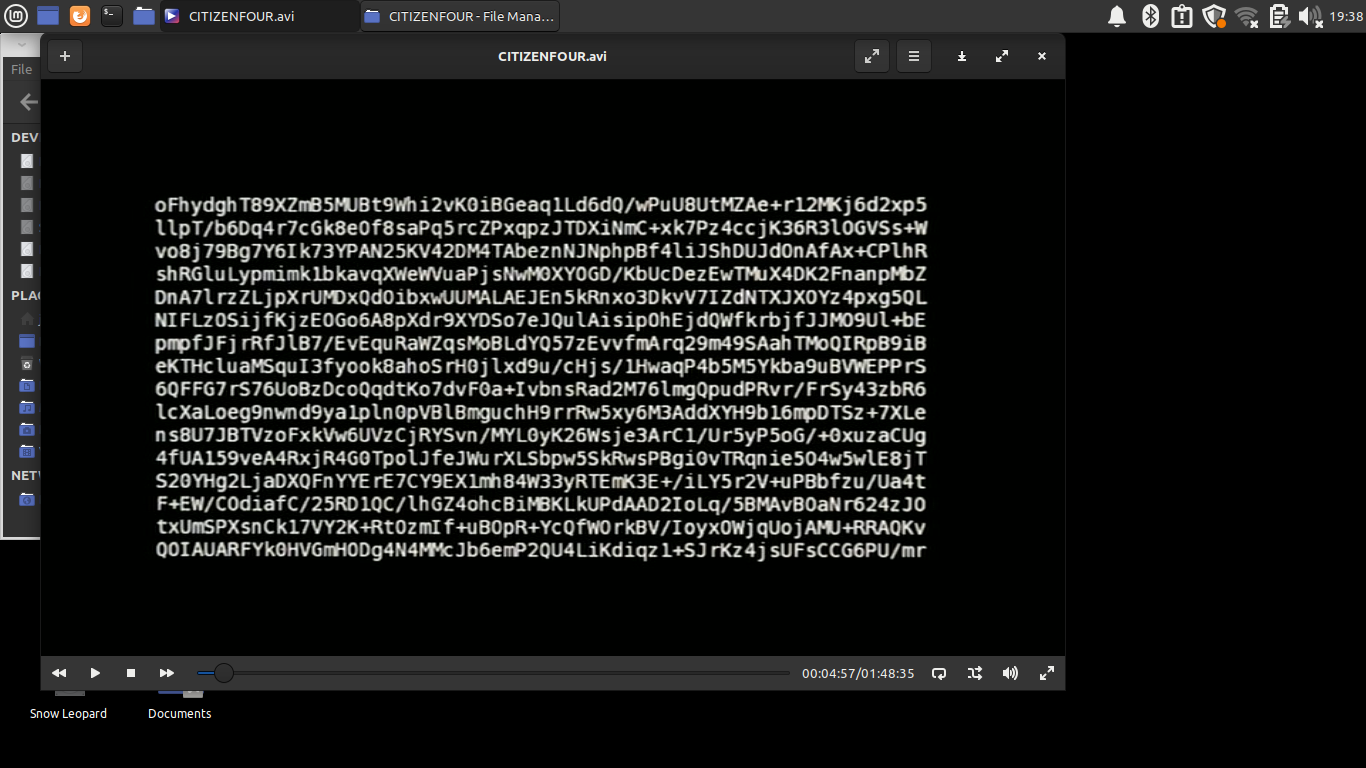1366x768 pixels.
Task: Open Trash in file manager sidebar
Action: pos(28,364)
